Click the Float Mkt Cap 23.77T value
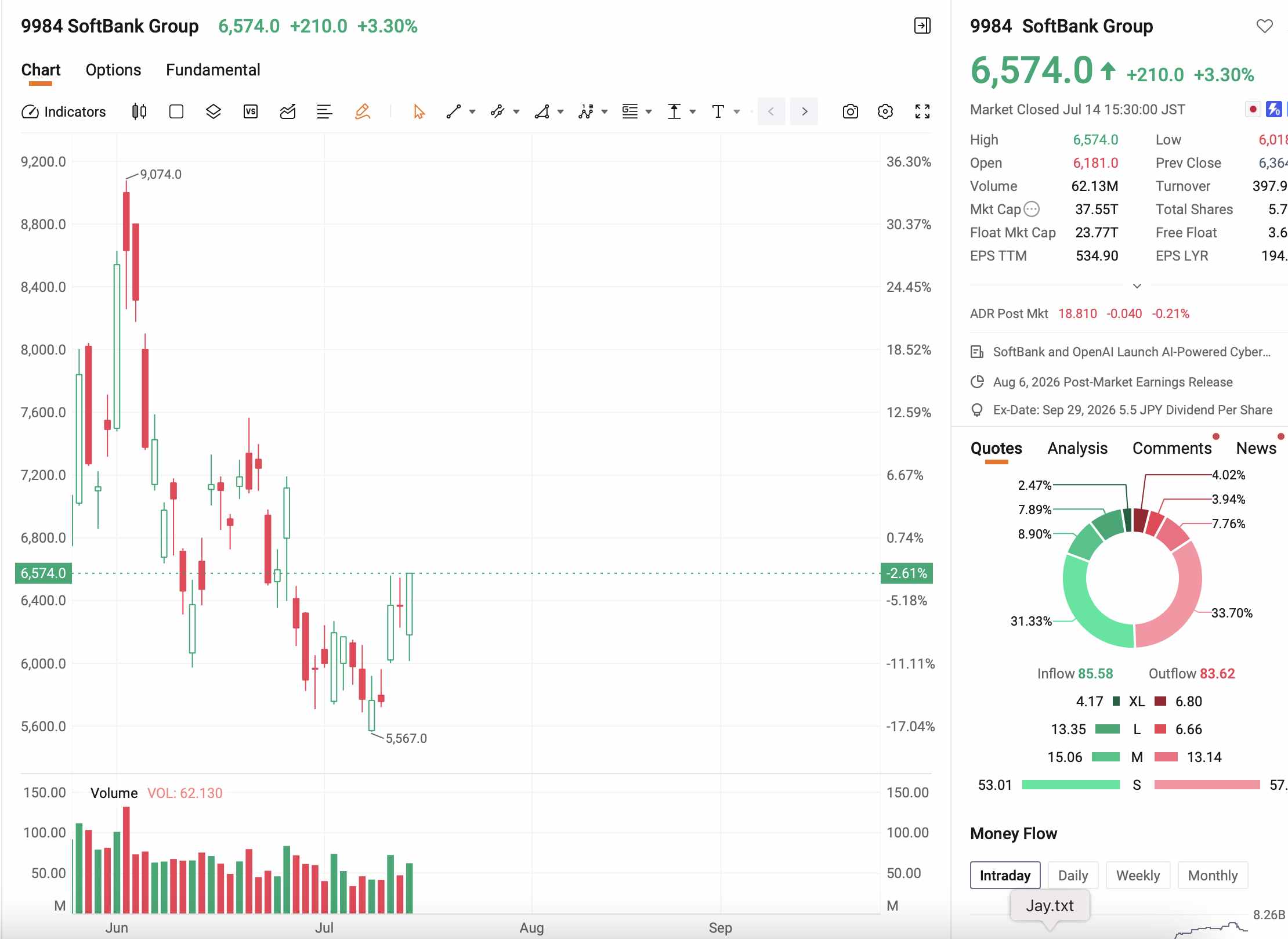1288x939 pixels. tap(1097, 233)
